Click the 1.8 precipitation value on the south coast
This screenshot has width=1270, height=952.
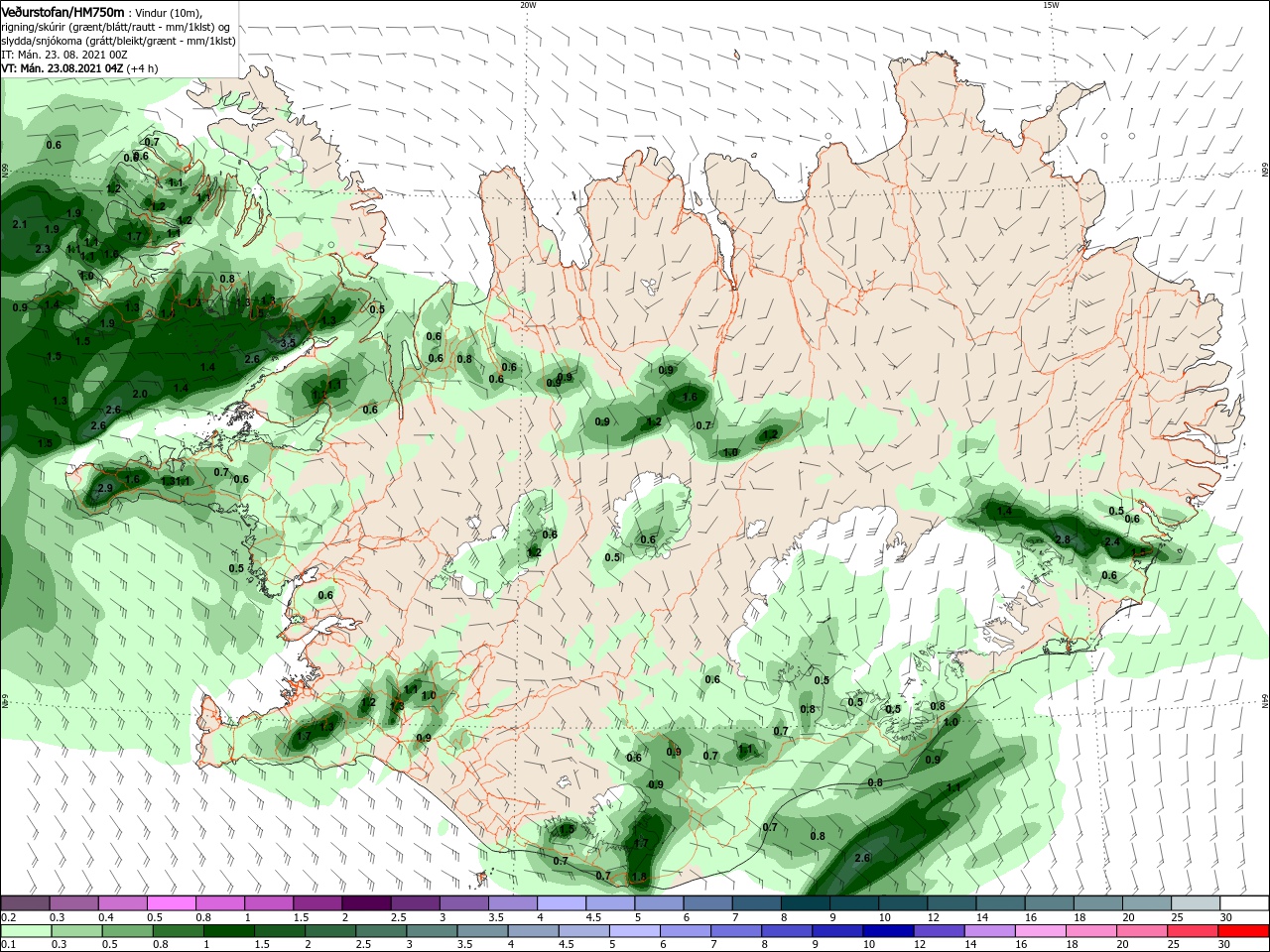(639, 877)
